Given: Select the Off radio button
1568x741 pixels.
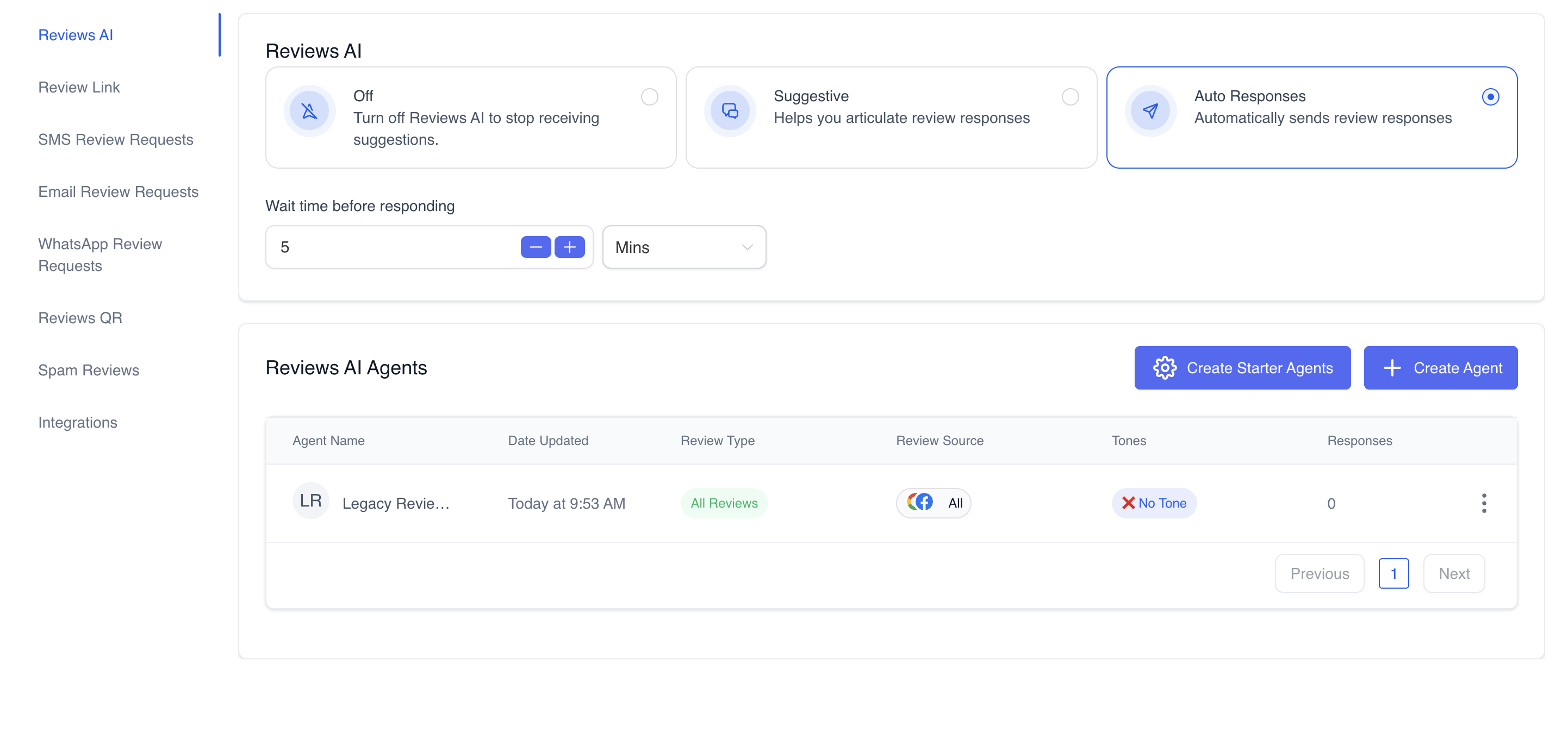Looking at the screenshot, I should click(x=650, y=97).
